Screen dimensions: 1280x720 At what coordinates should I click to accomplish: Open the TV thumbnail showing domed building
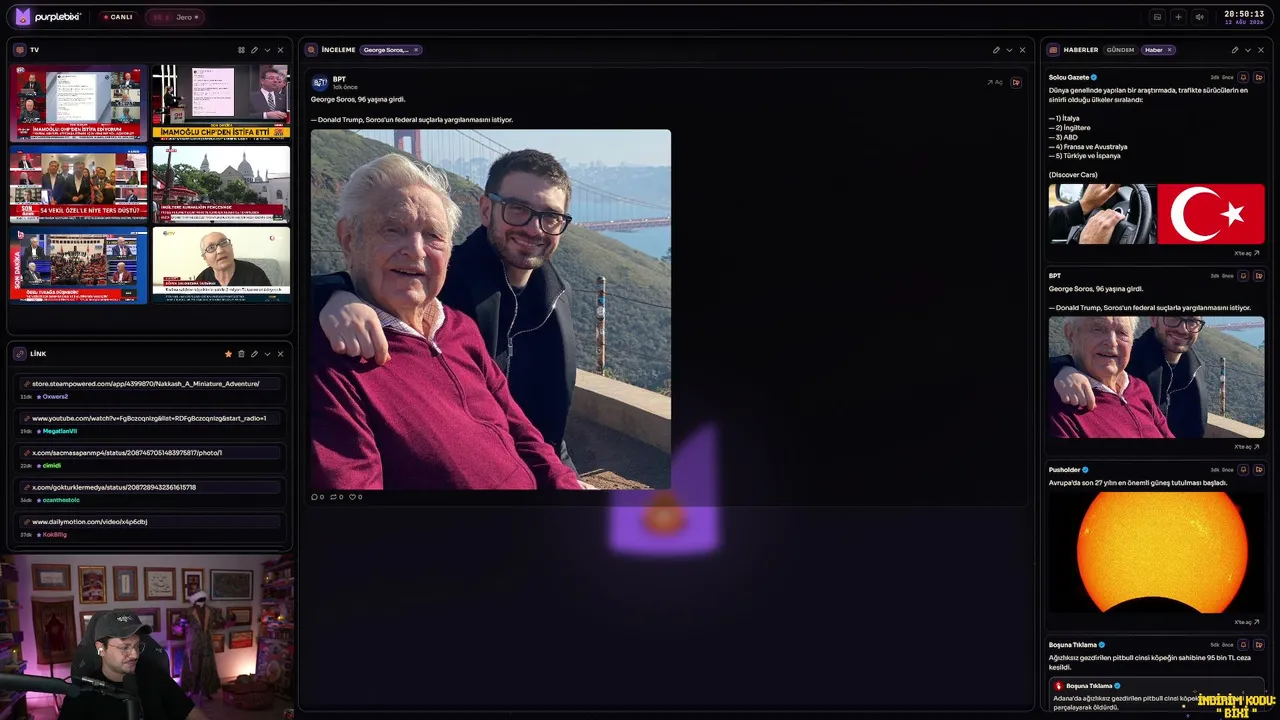pyautogui.click(x=221, y=184)
